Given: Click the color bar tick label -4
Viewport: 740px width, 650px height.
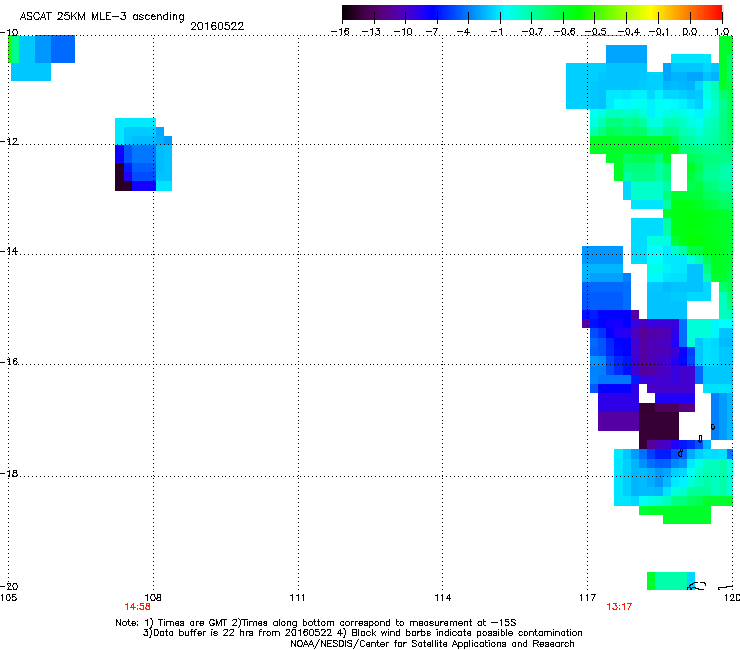Looking at the screenshot, I should [463, 32].
